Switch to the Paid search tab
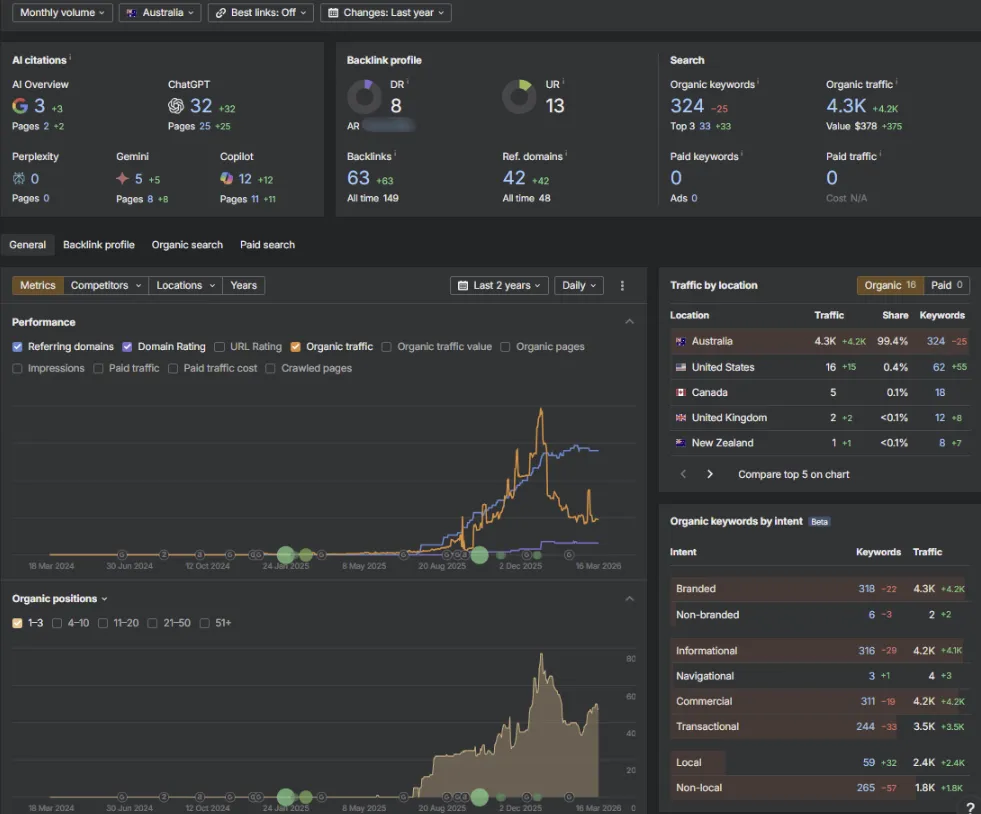This screenshot has width=981, height=814. (x=267, y=245)
